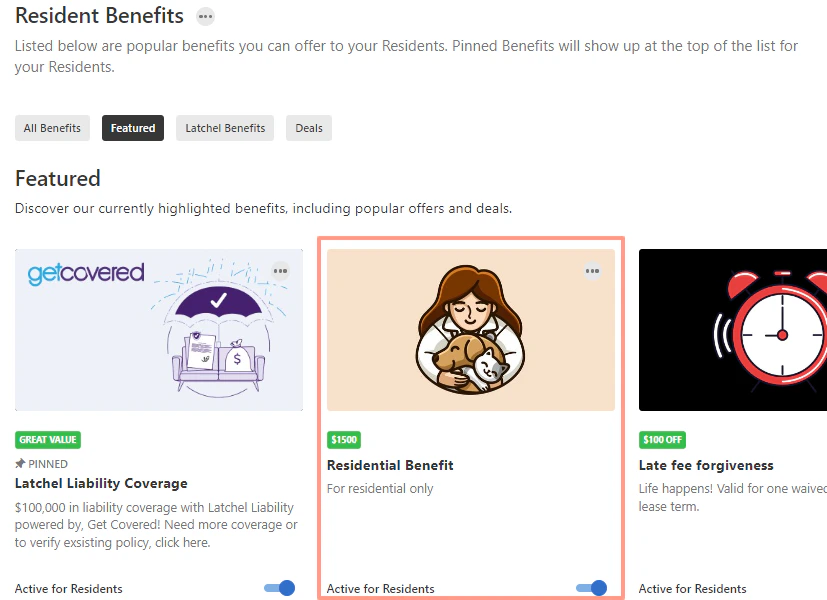827x600 pixels.
Task: Click the umbrella insurance card image
Action: point(159,330)
